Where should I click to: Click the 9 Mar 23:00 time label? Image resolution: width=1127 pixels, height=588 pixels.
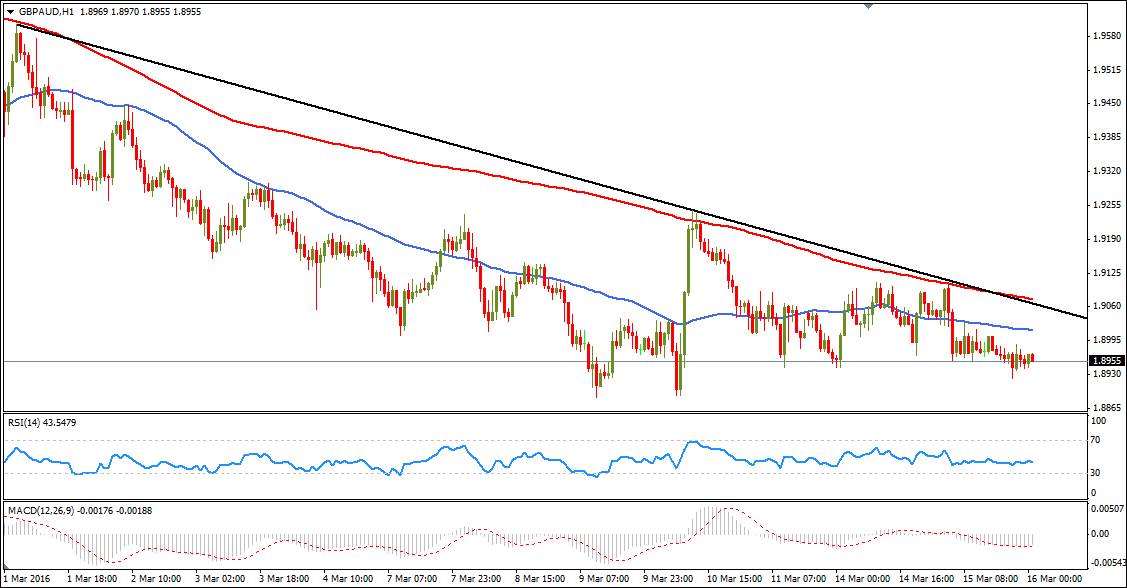tap(668, 579)
